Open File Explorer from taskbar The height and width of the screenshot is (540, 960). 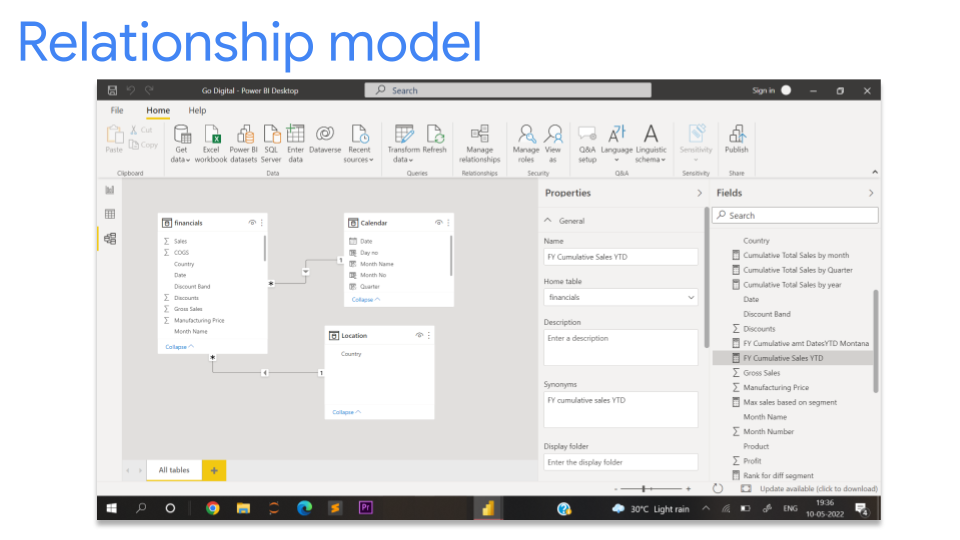pos(244,508)
